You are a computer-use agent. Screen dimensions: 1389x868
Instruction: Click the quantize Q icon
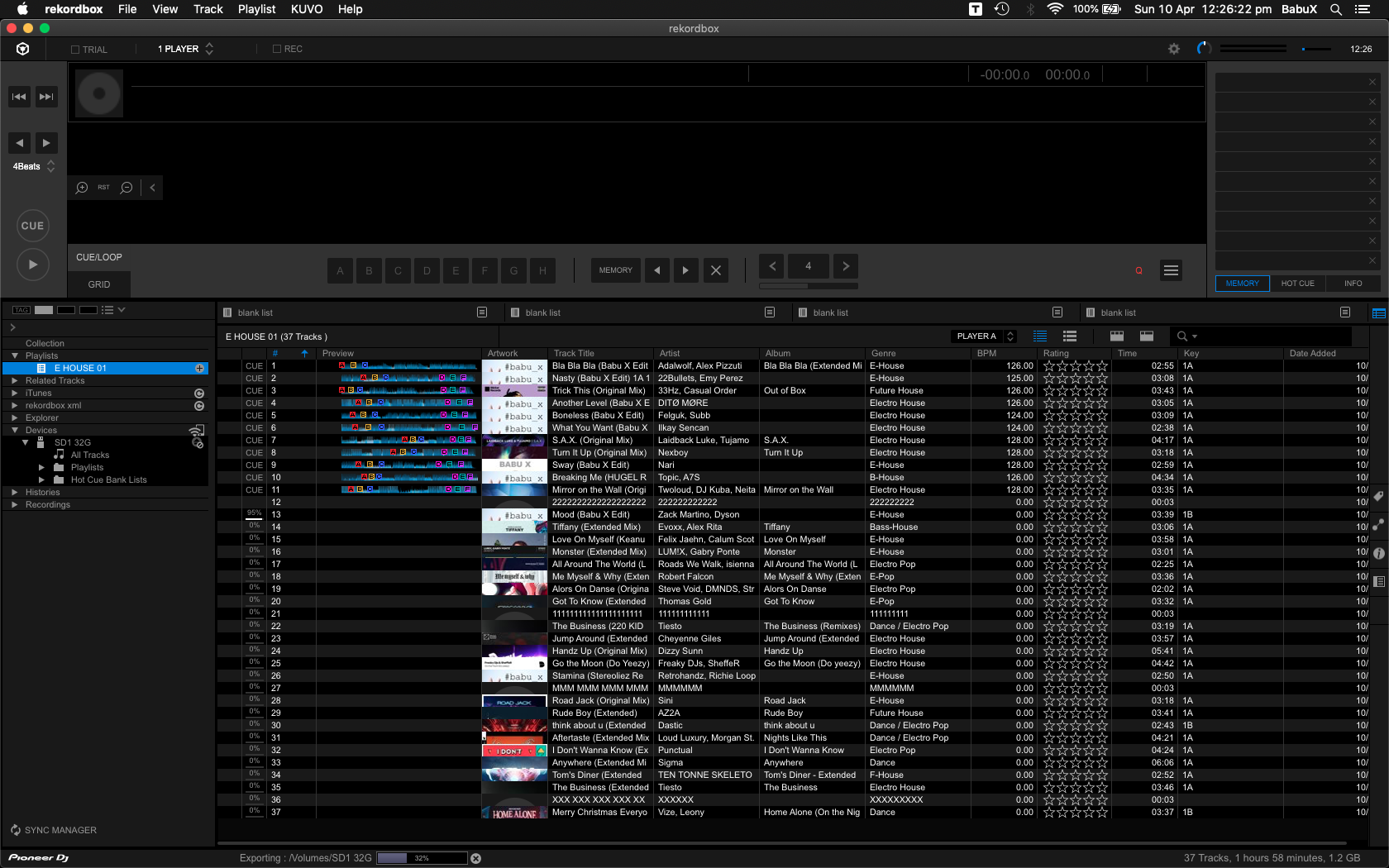point(1138,270)
